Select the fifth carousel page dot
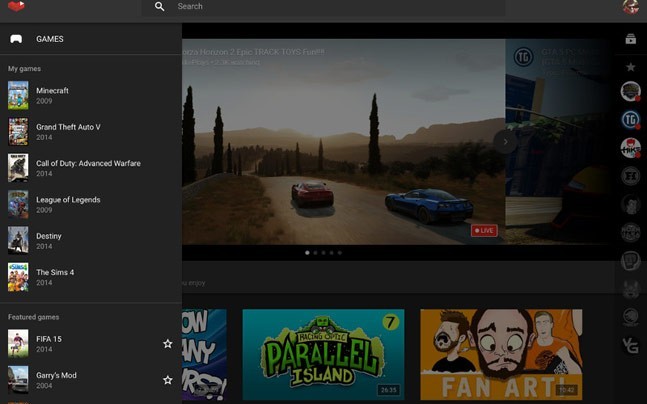This screenshot has height=404, width=647. [x=340, y=253]
